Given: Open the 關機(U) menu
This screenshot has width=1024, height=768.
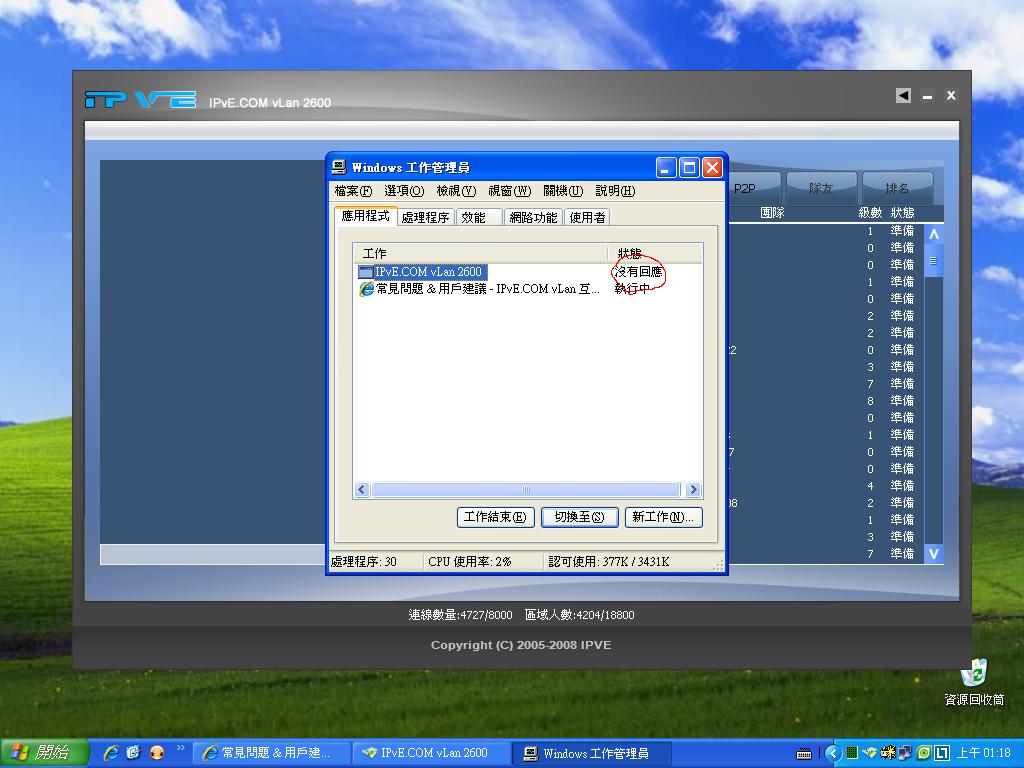Looking at the screenshot, I should [x=563, y=191].
